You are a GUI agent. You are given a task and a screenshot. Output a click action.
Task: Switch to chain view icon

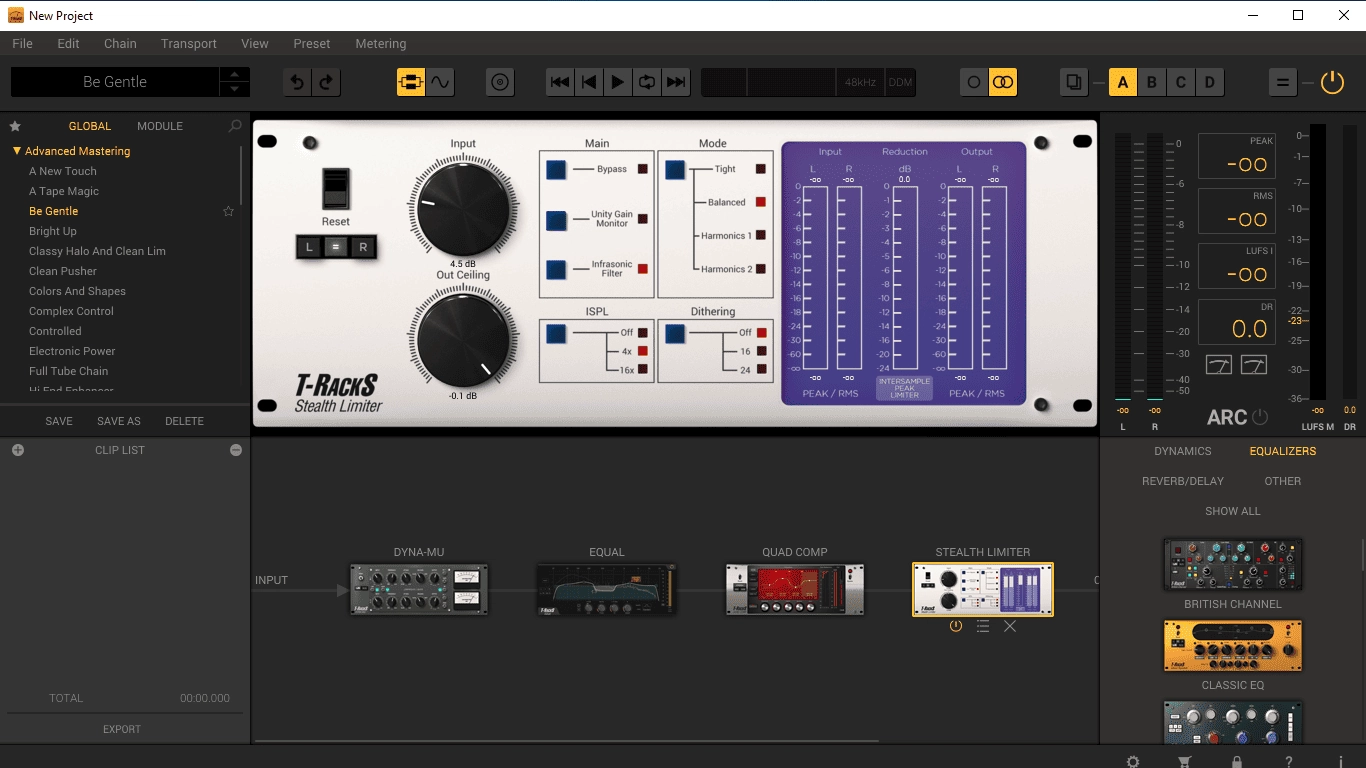point(411,82)
